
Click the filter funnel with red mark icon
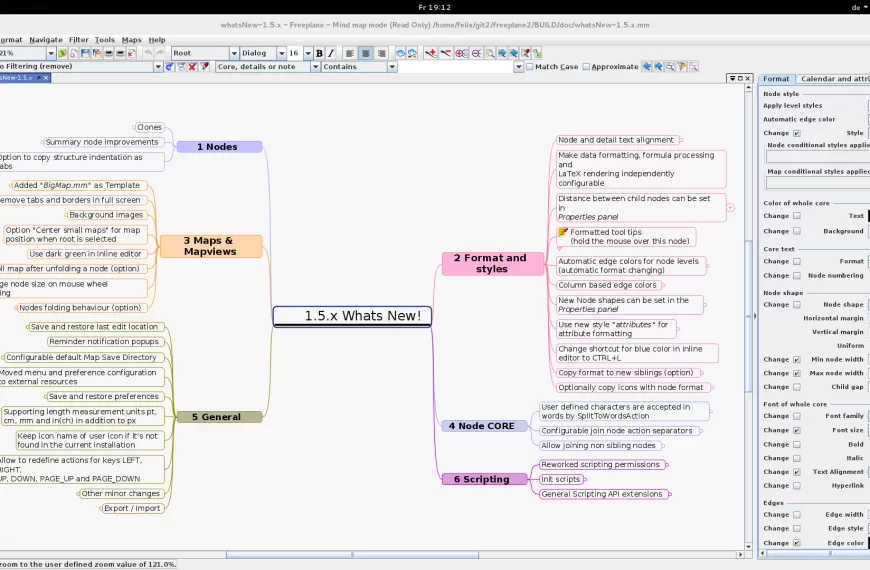[x=204, y=67]
